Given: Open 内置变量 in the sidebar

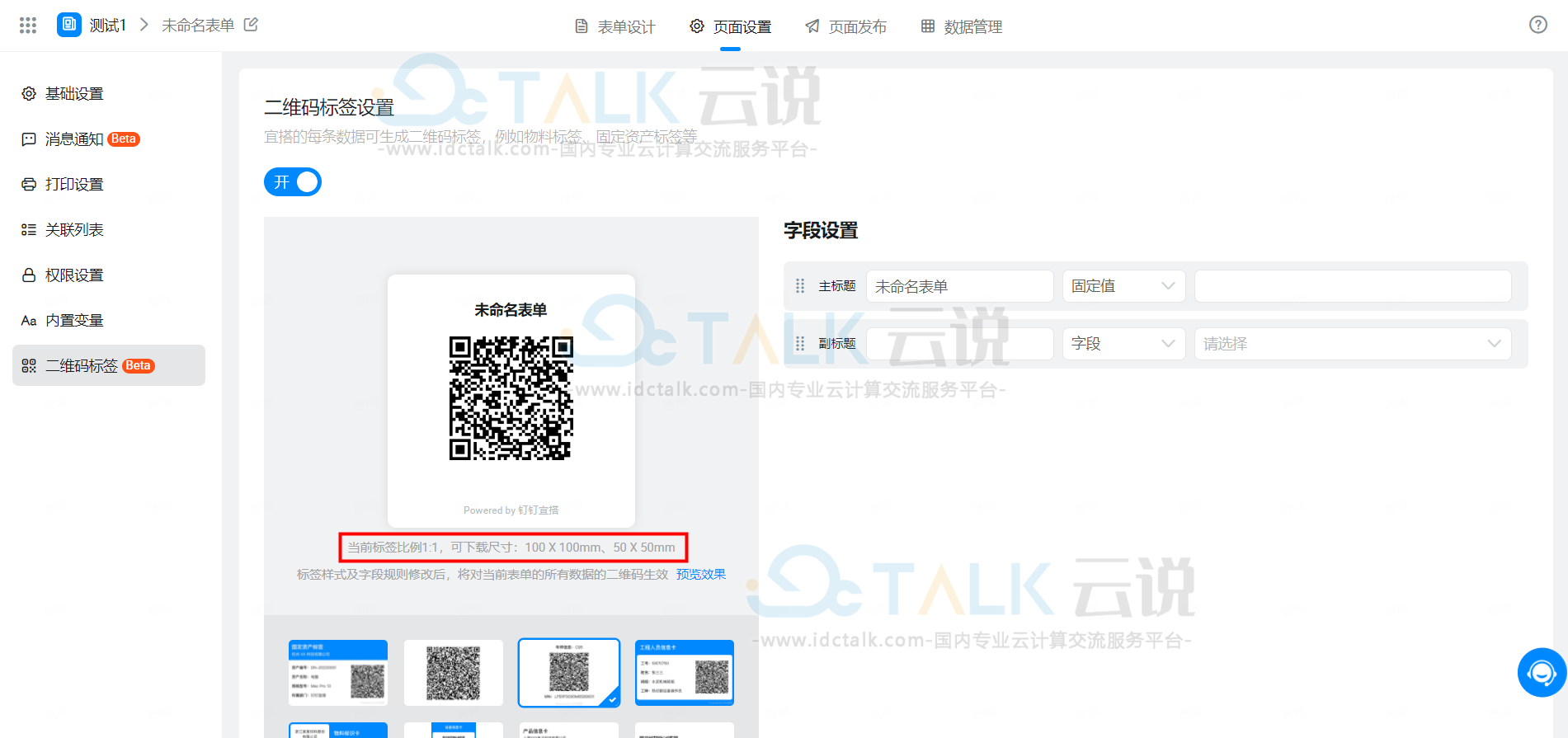Looking at the screenshot, I should 109,321.
